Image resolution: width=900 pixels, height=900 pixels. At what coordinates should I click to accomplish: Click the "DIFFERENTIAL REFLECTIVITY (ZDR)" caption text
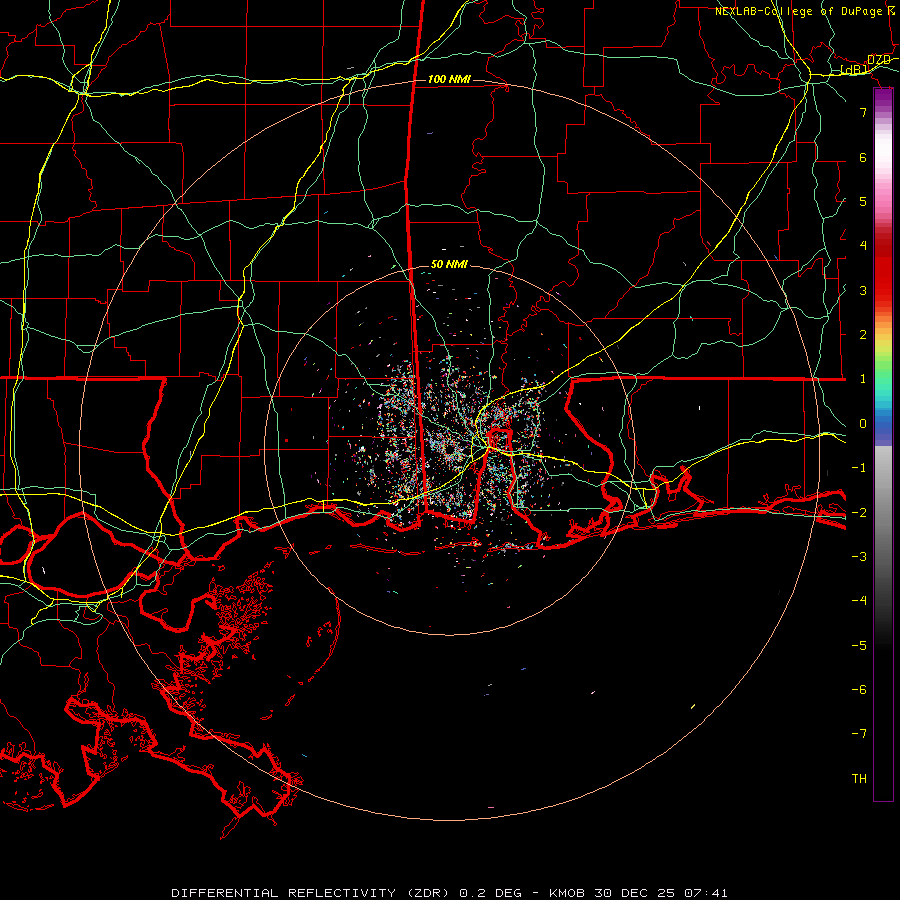pyautogui.click(x=312, y=893)
